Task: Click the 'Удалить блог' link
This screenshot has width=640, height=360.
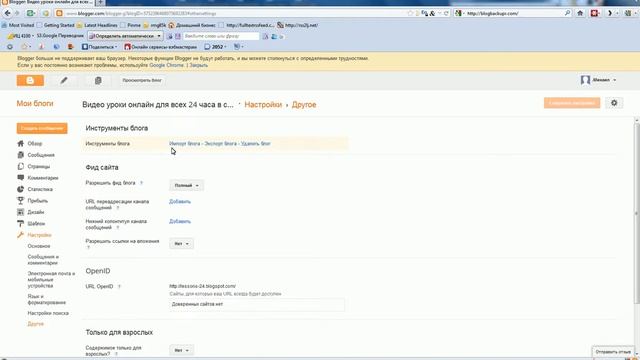Action: click(256, 144)
